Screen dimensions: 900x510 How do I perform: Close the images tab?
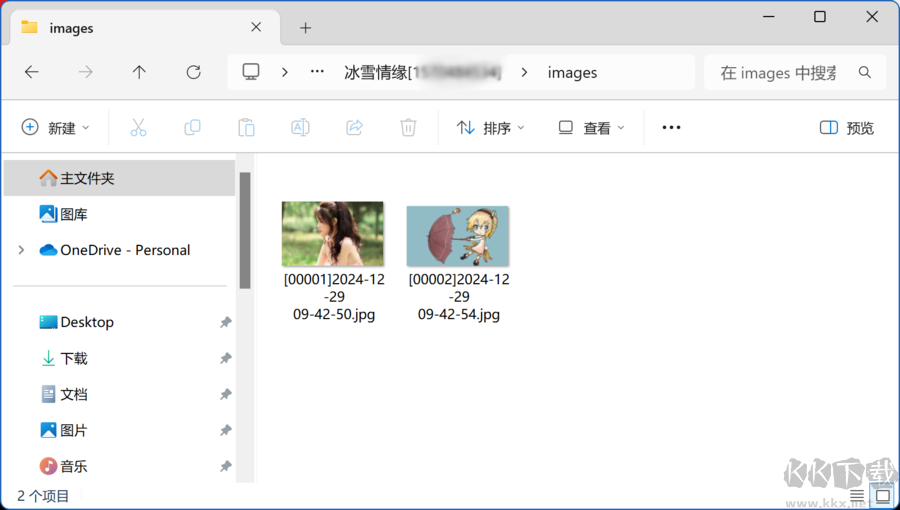tap(256, 27)
